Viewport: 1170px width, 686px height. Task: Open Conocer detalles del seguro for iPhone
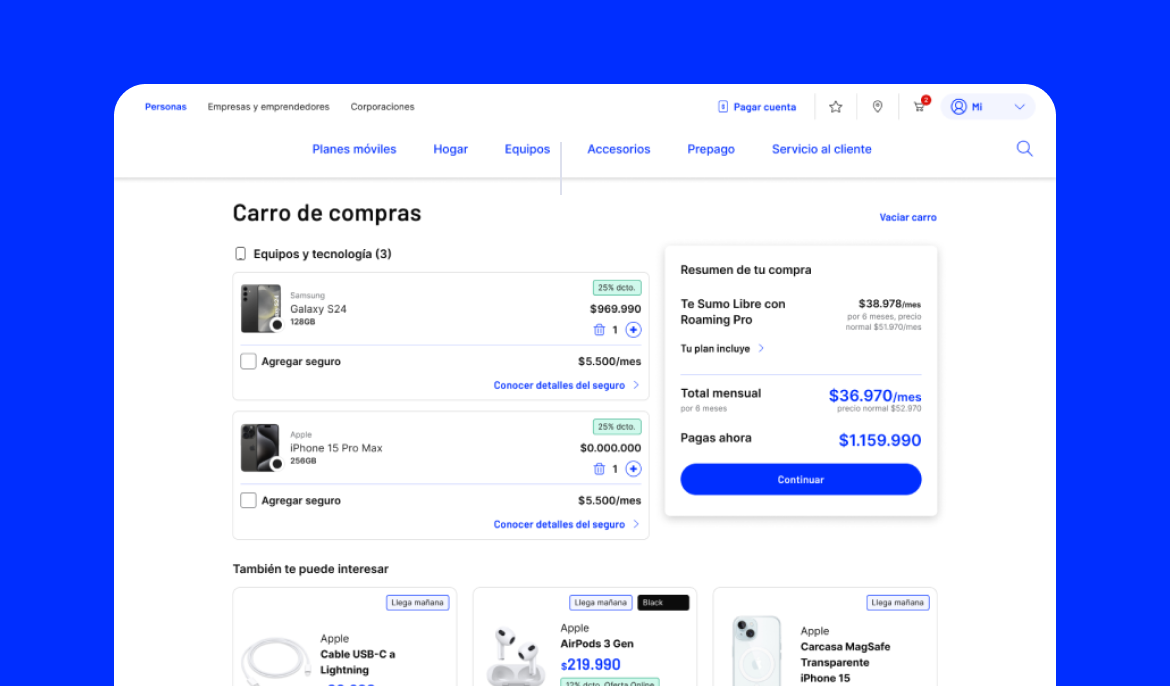coord(566,524)
